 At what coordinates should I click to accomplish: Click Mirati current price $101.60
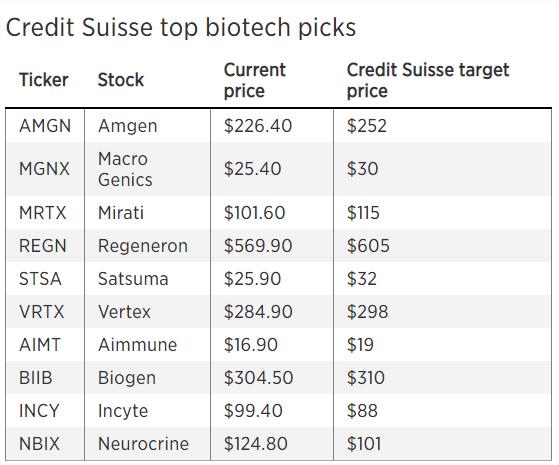coord(255,213)
